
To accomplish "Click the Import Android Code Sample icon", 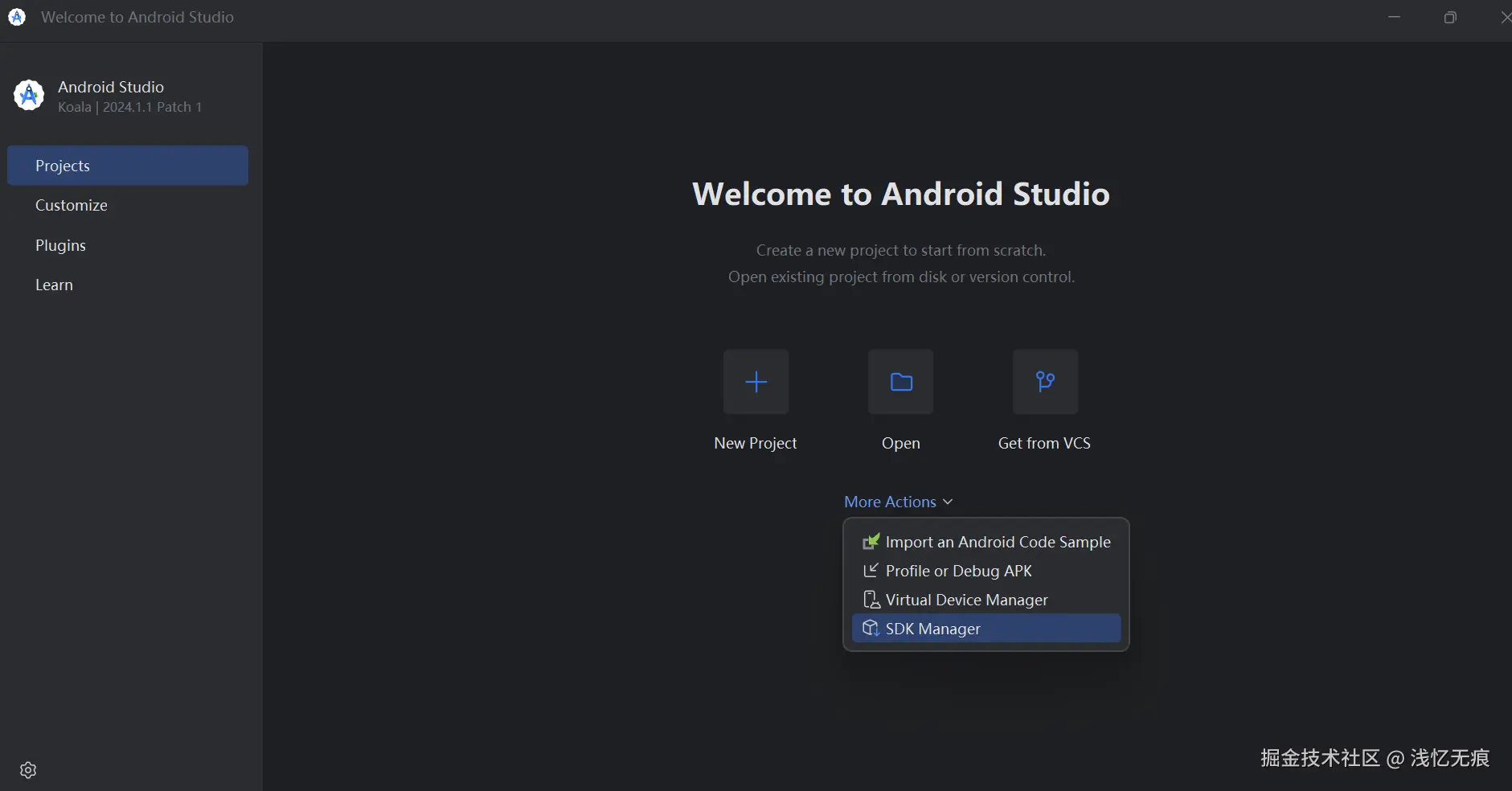I will [x=871, y=542].
